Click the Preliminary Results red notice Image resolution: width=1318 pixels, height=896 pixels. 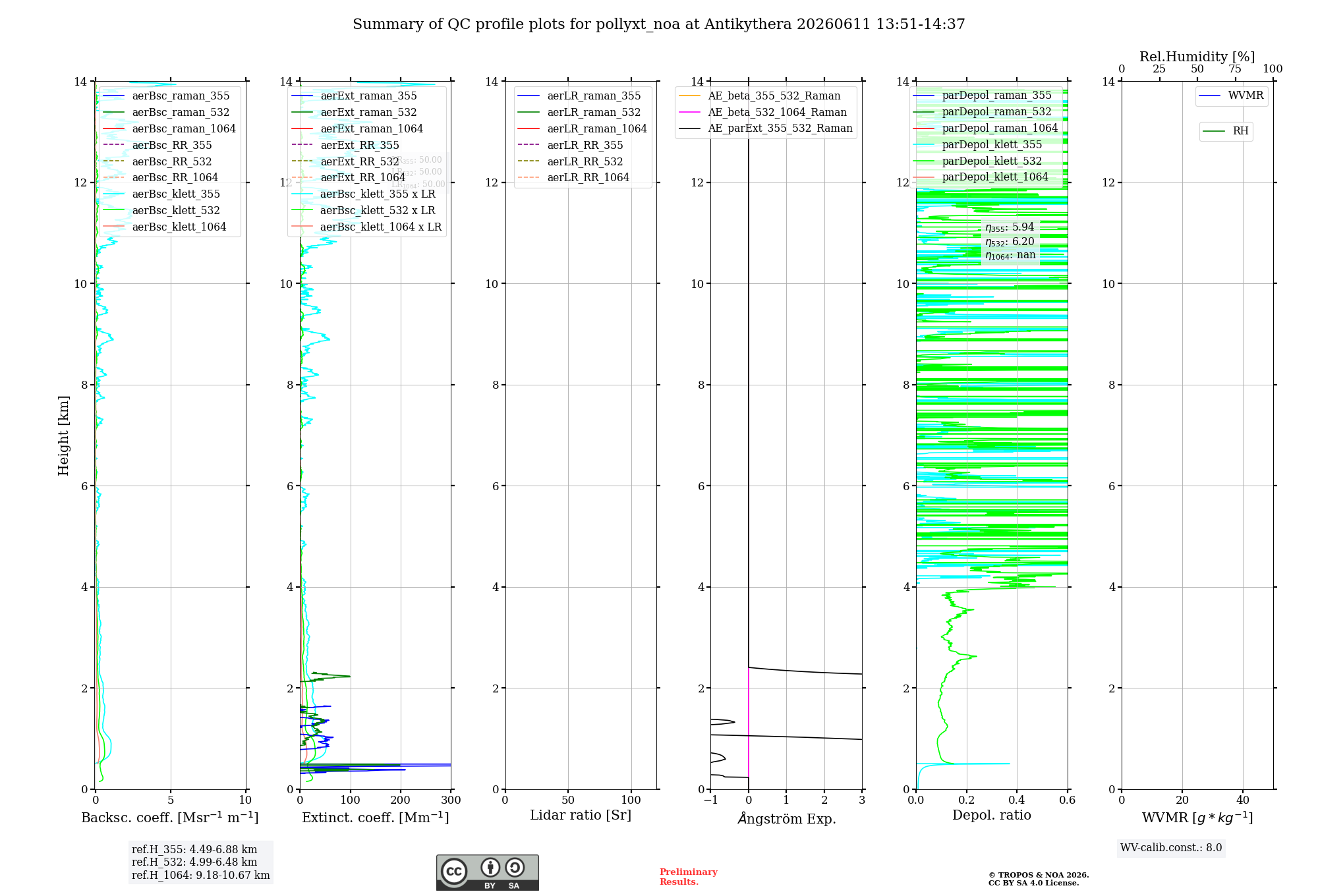[689, 877]
